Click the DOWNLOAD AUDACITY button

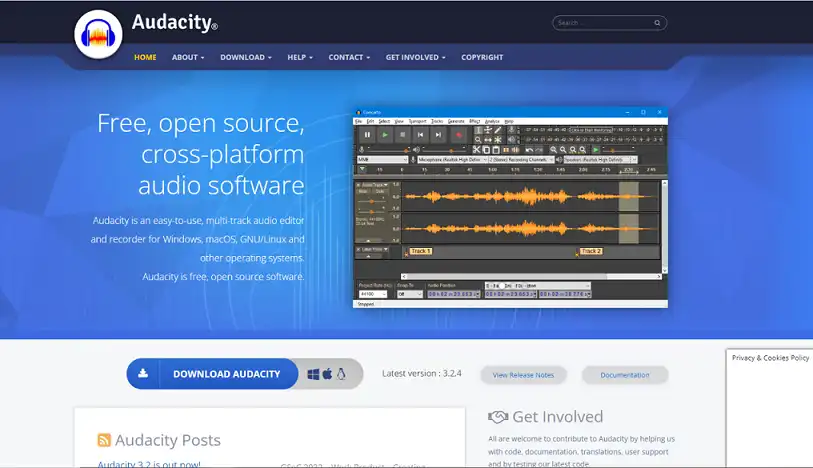[x=212, y=374]
